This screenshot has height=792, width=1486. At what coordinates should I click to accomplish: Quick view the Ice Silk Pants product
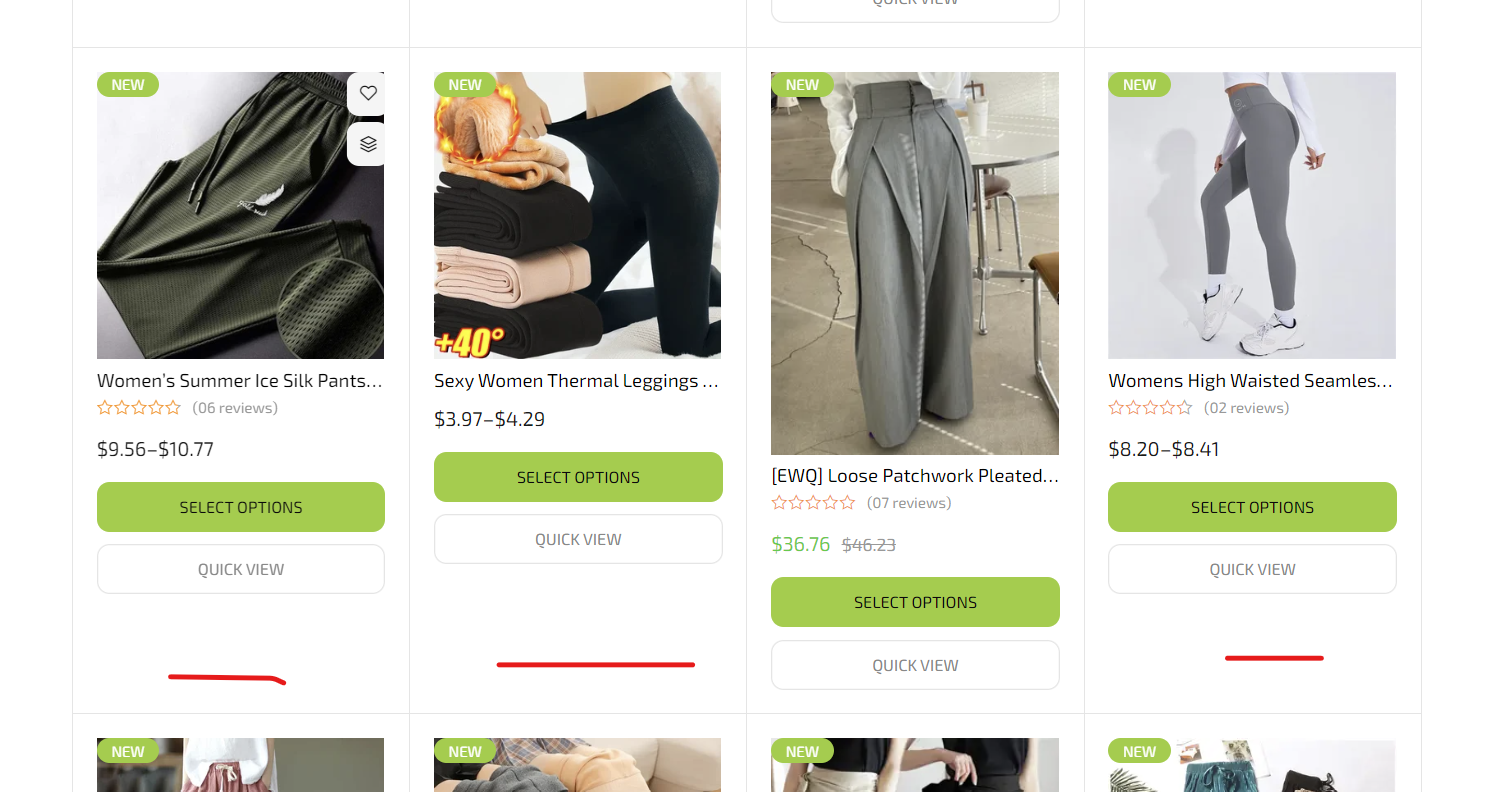241,569
